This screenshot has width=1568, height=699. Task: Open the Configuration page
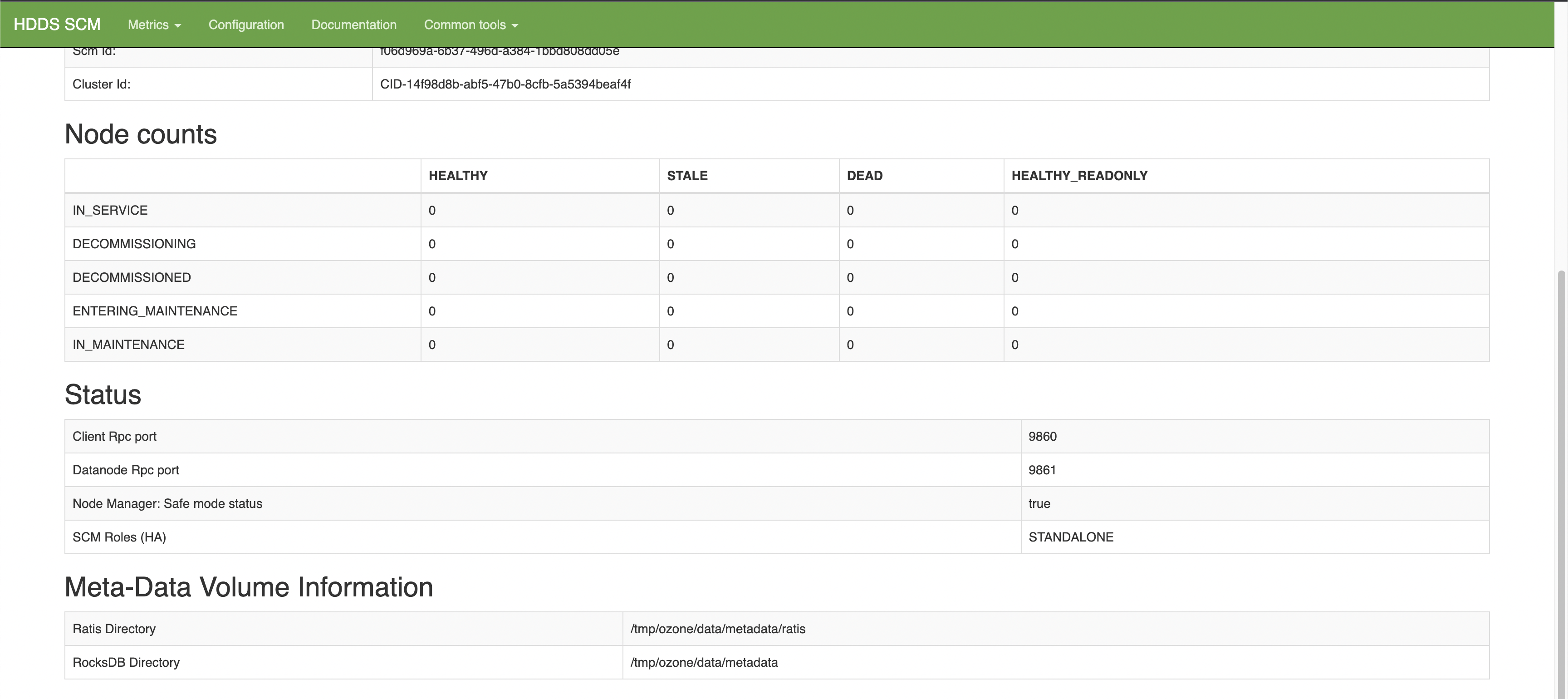coord(246,25)
